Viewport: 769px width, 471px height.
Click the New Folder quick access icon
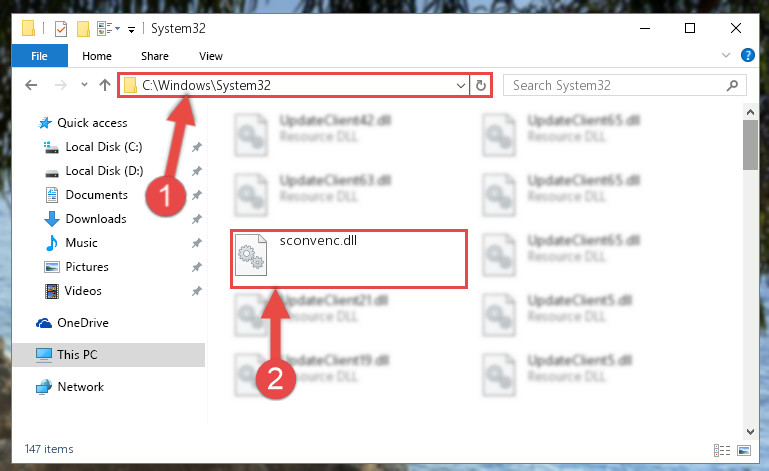click(83, 29)
